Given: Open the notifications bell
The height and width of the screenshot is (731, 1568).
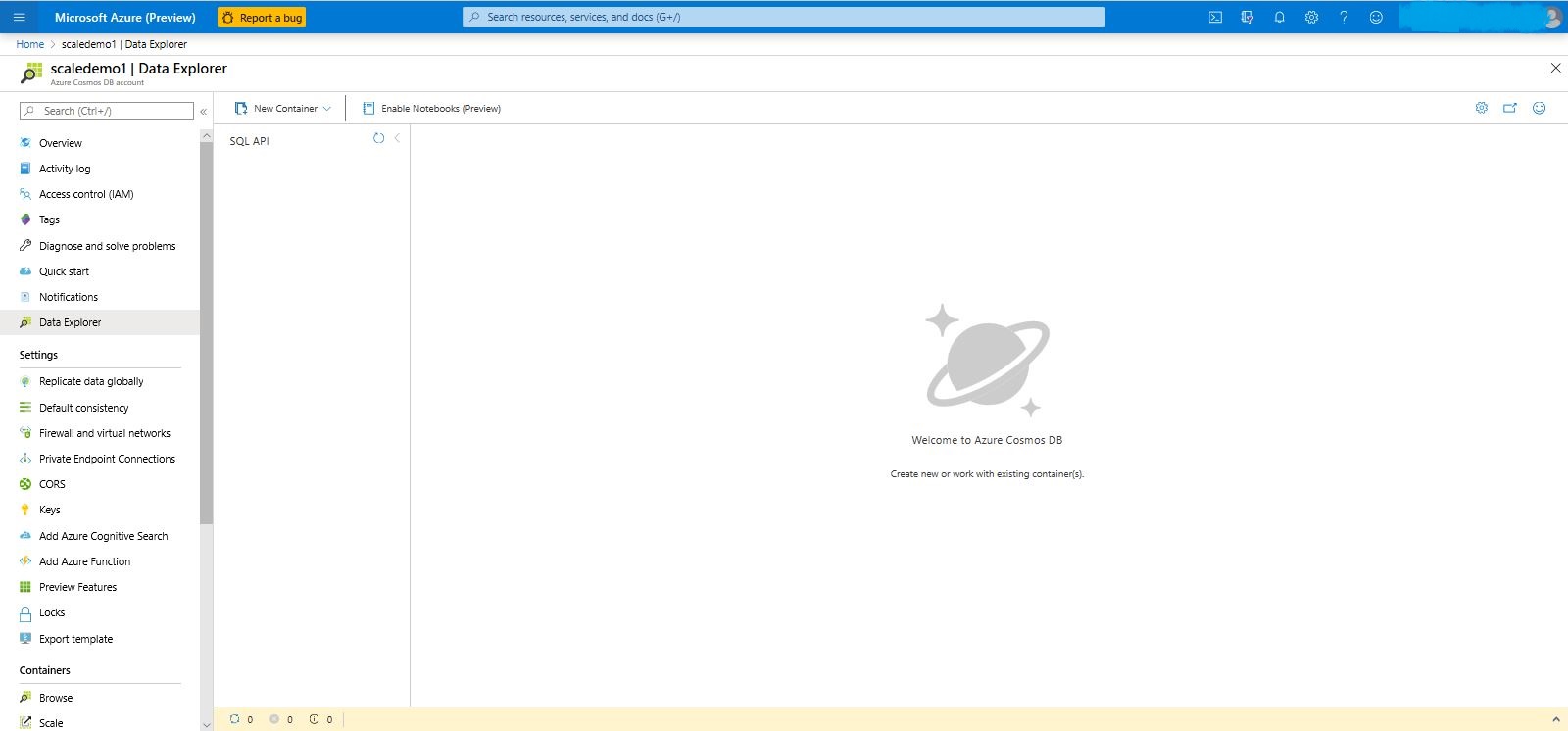Looking at the screenshot, I should (1279, 17).
